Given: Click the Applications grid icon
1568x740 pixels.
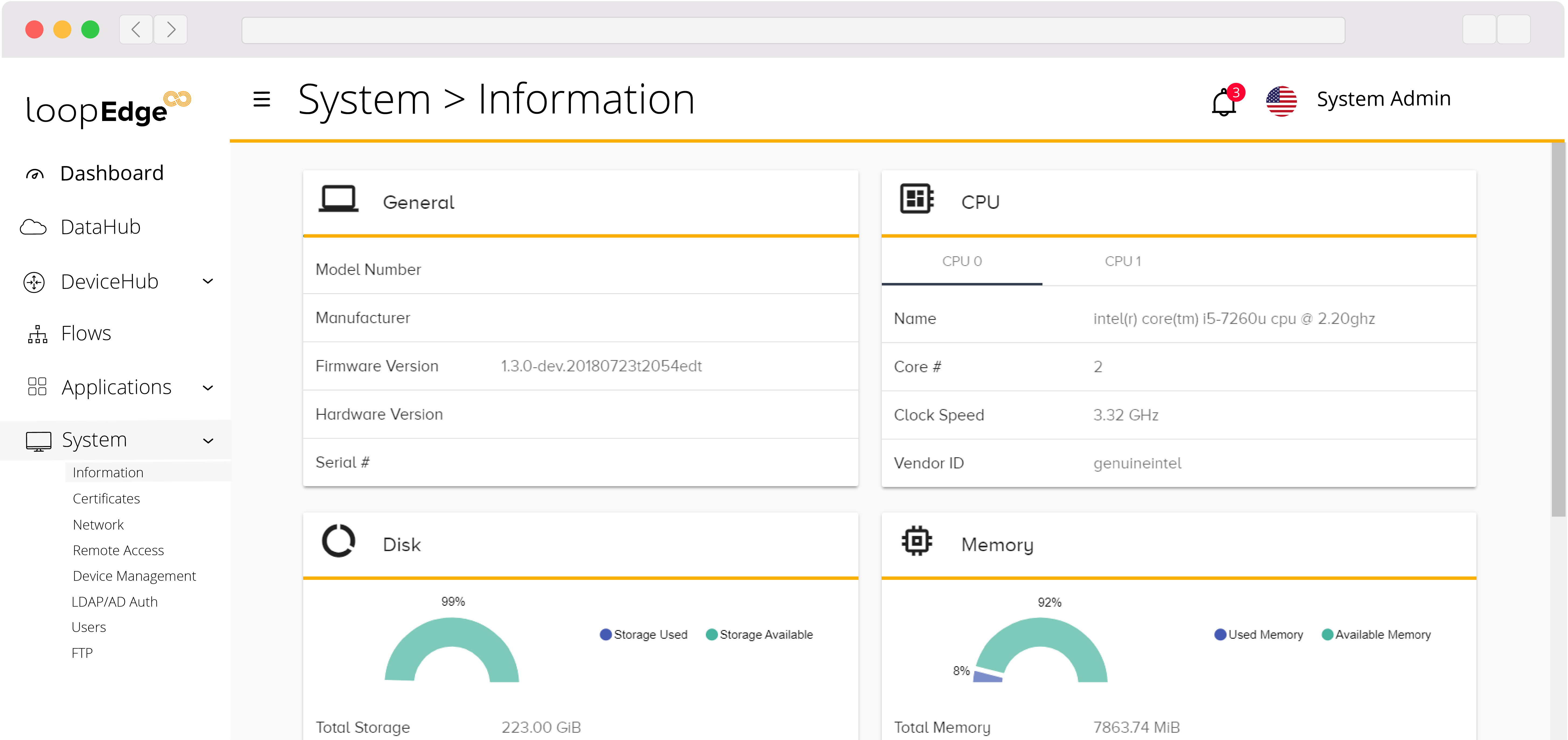Looking at the screenshot, I should (37, 386).
